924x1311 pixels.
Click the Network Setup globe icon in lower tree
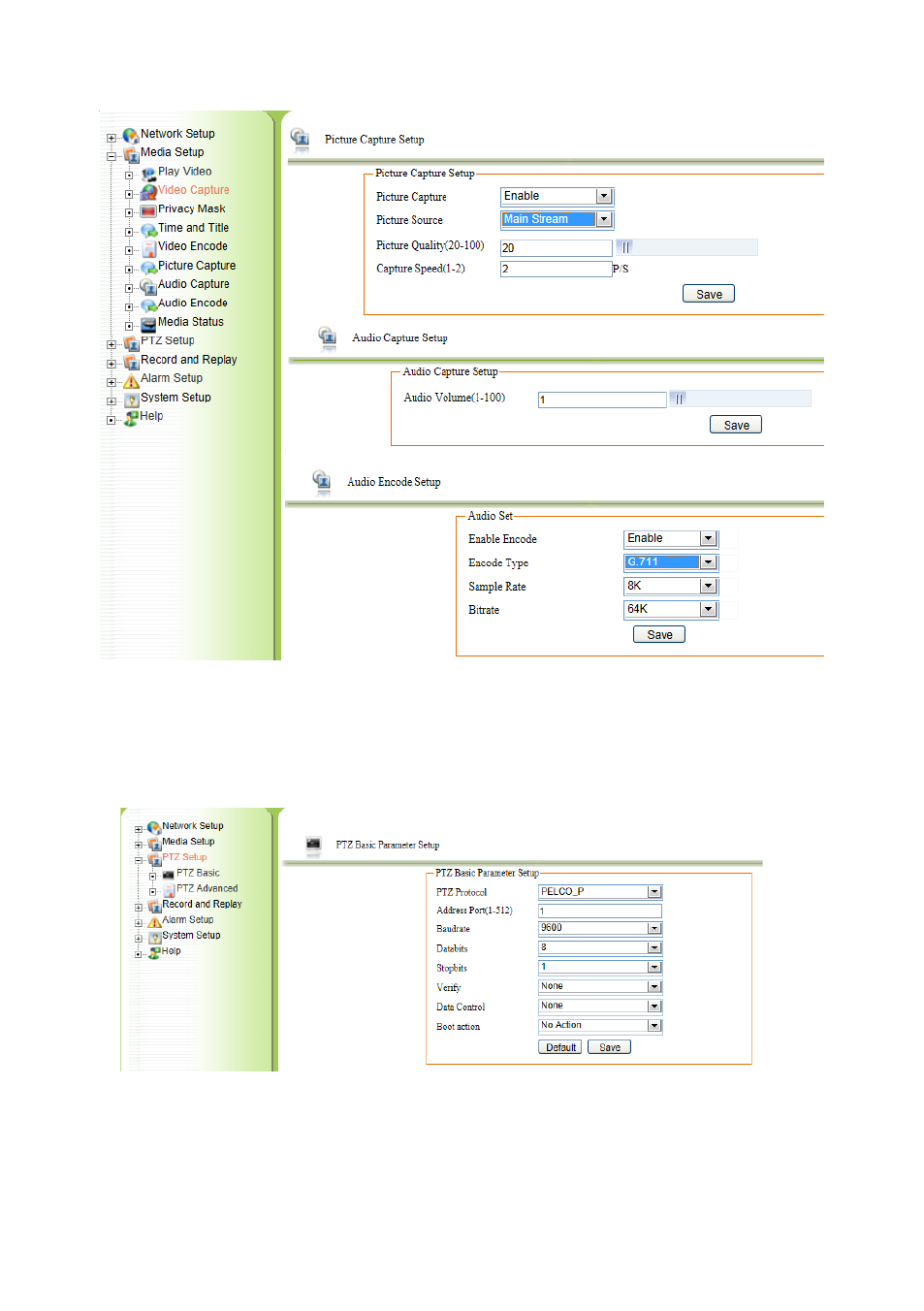[154, 828]
